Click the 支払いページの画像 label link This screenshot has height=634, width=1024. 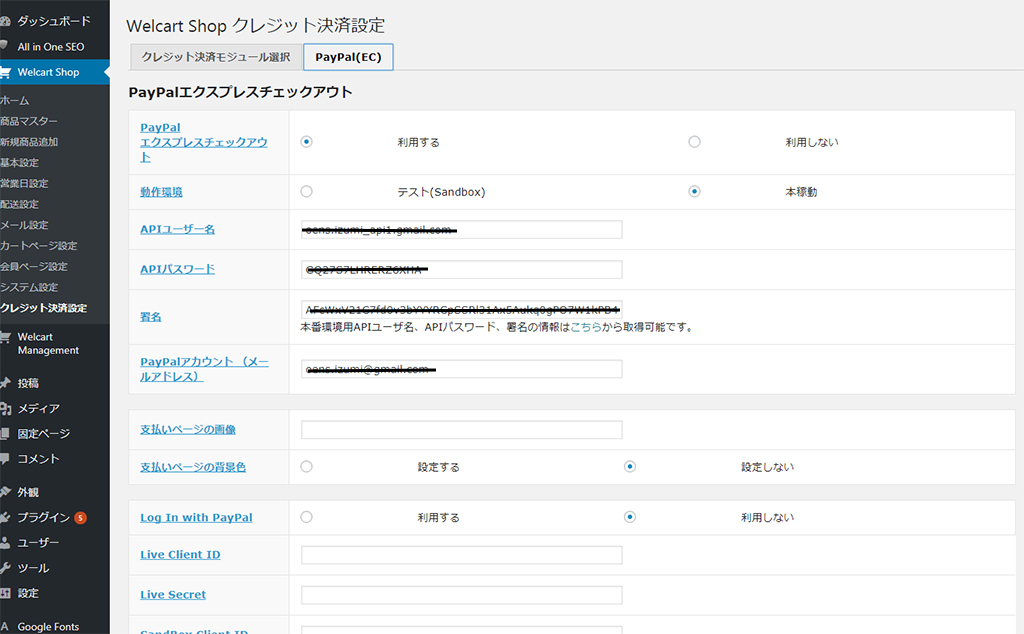188,430
